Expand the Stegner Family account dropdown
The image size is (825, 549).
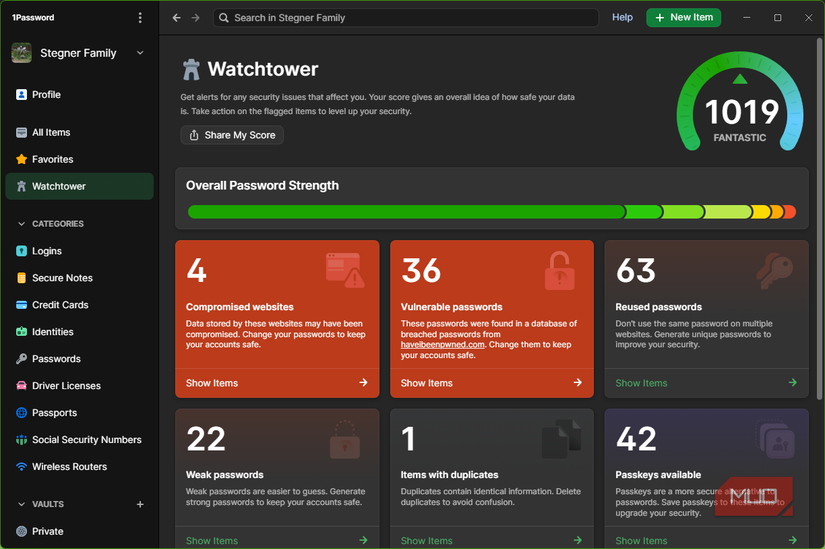pyautogui.click(x=140, y=53)
